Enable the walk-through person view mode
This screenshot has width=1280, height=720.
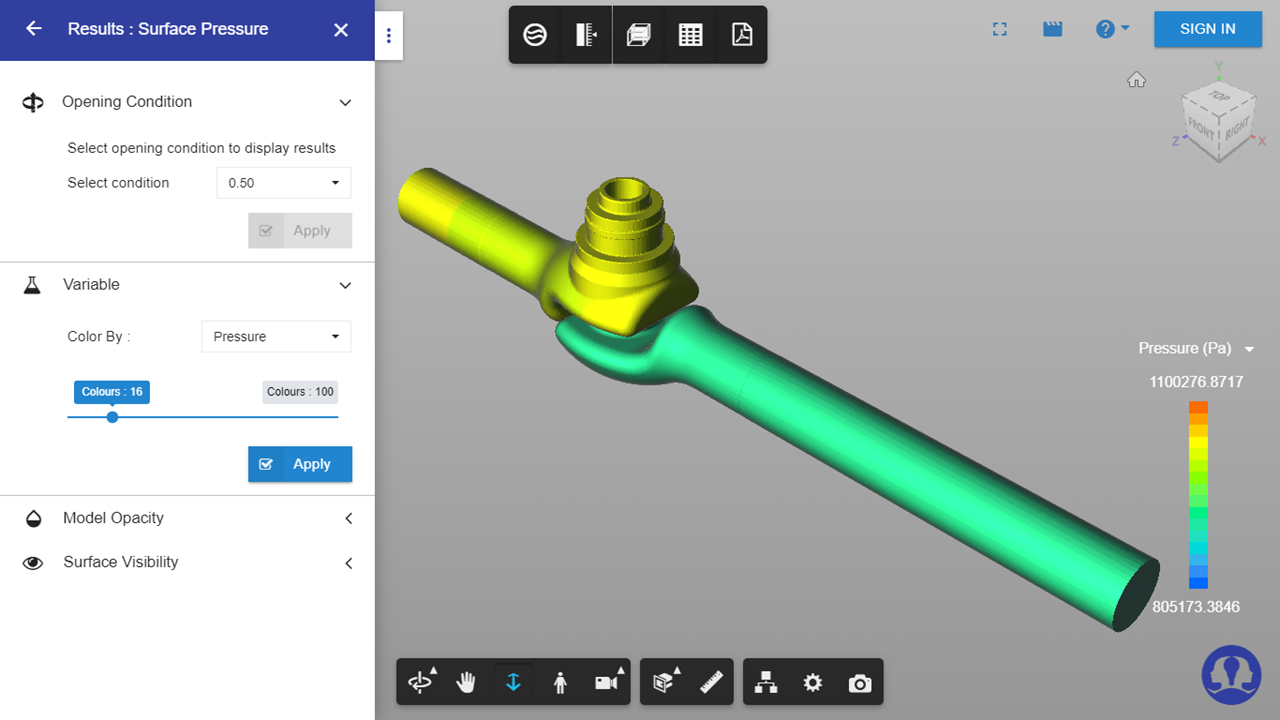coord(560,682)
